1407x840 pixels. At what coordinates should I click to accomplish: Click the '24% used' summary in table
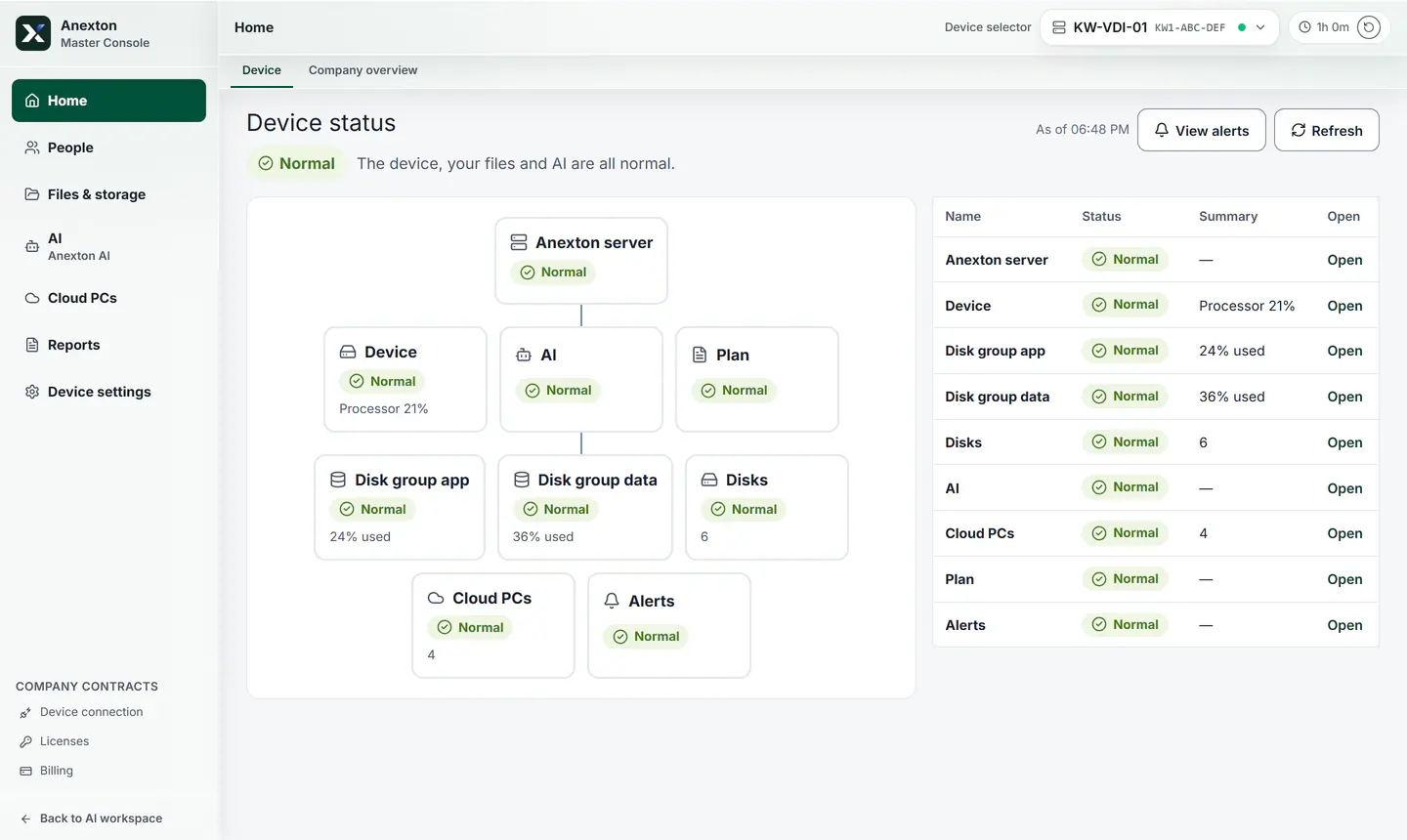(1232, 351)
